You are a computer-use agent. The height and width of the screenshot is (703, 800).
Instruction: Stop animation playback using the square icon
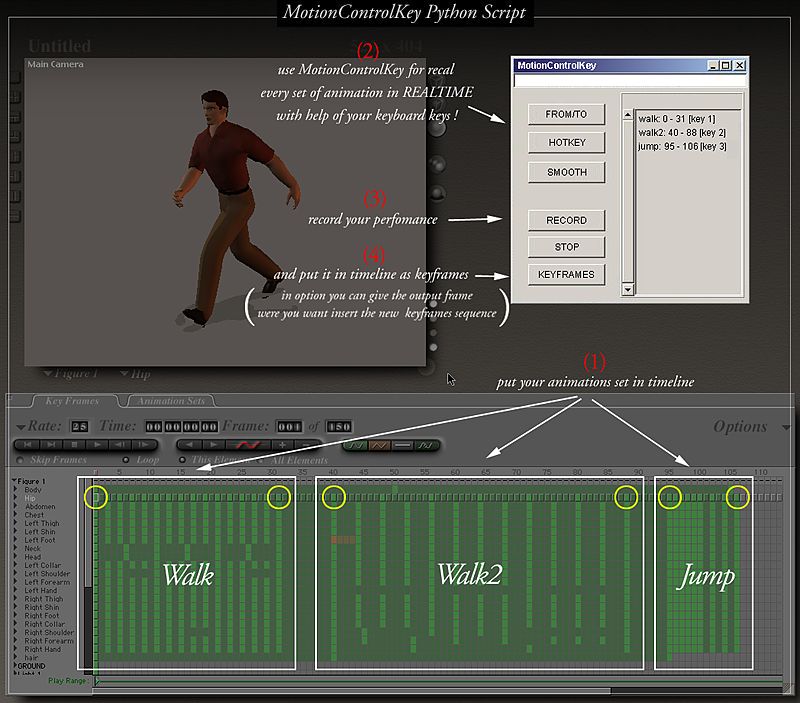click(x=74, y=445)
